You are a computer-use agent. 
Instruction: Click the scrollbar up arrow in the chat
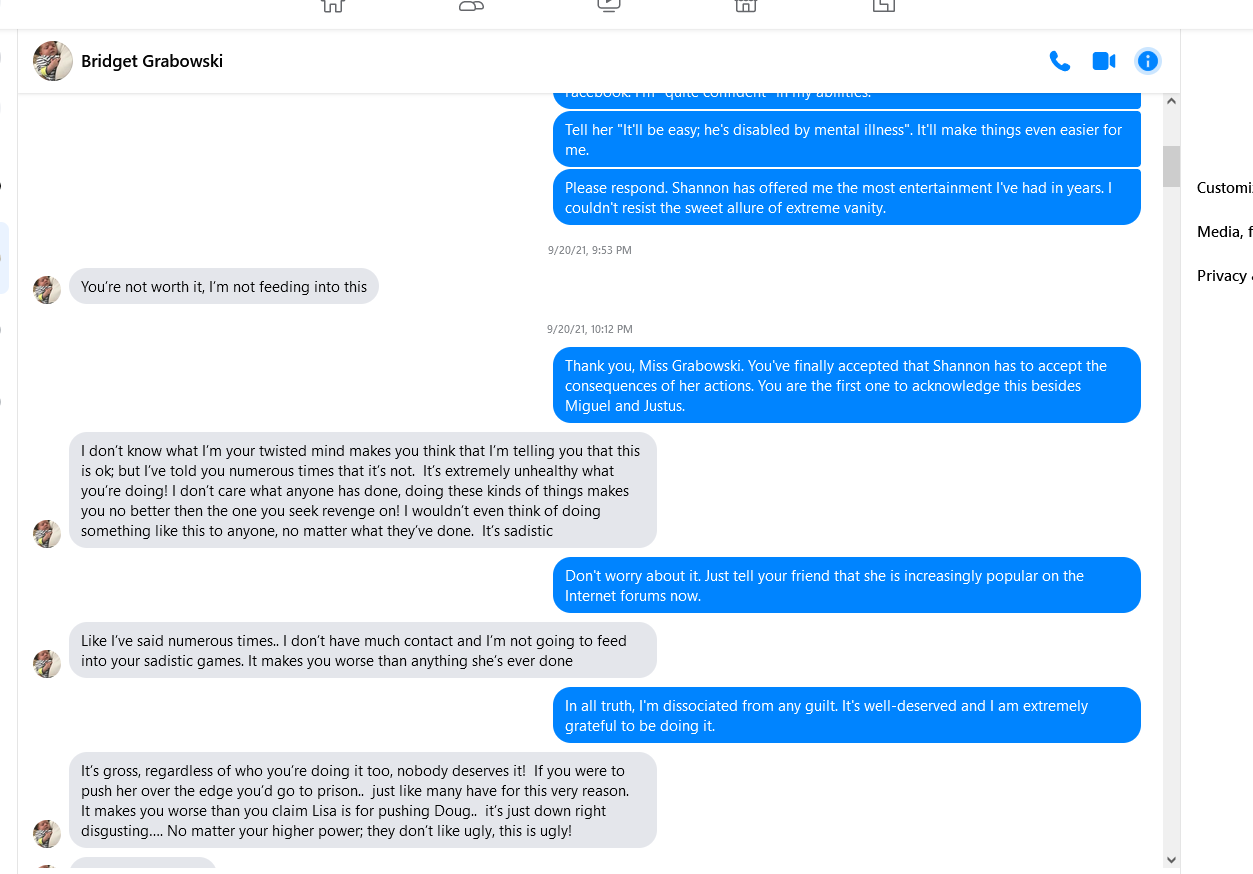(1172, 101)
